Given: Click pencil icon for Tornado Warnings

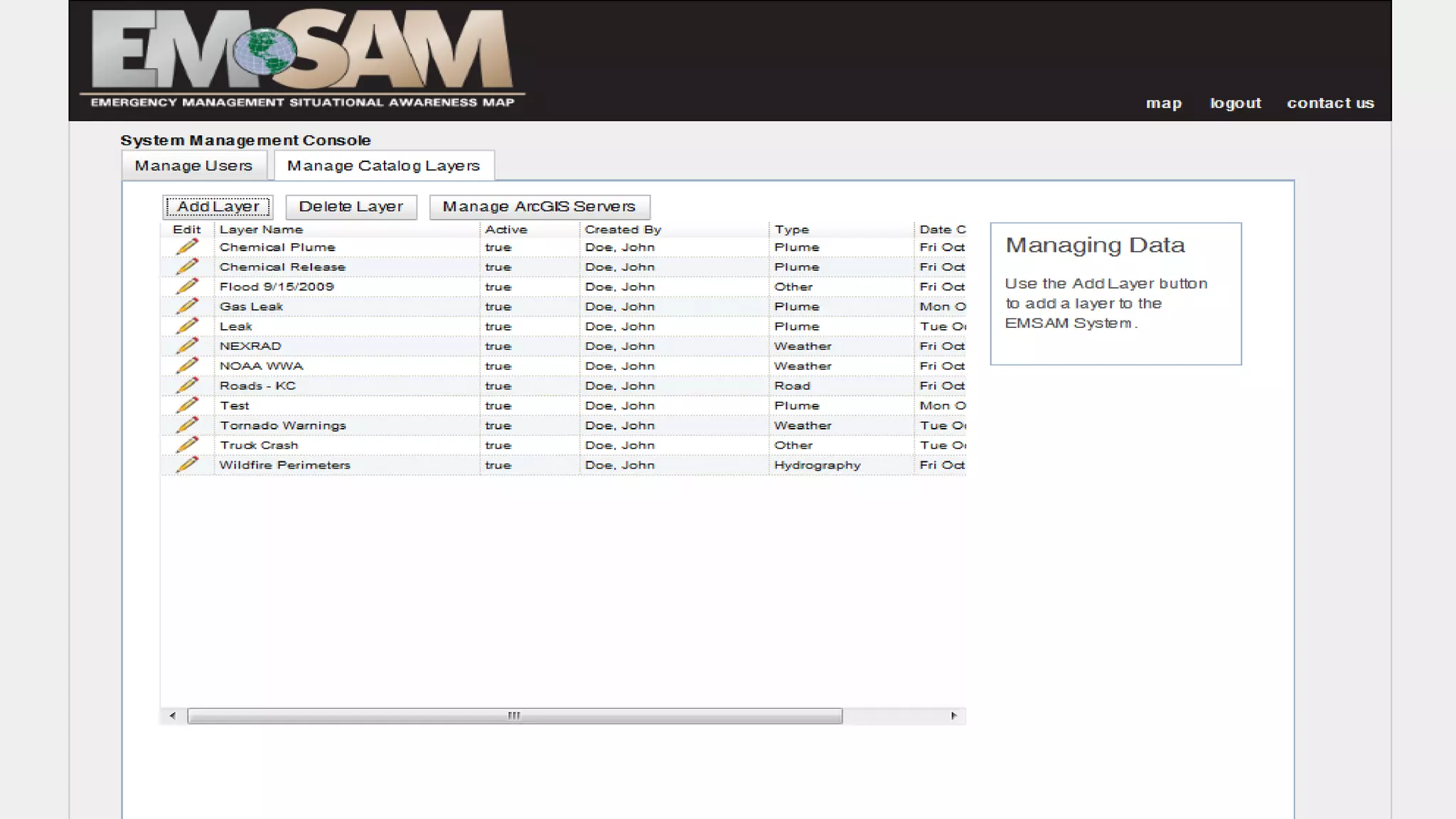Looking at the screenshot, I should 186,425.
